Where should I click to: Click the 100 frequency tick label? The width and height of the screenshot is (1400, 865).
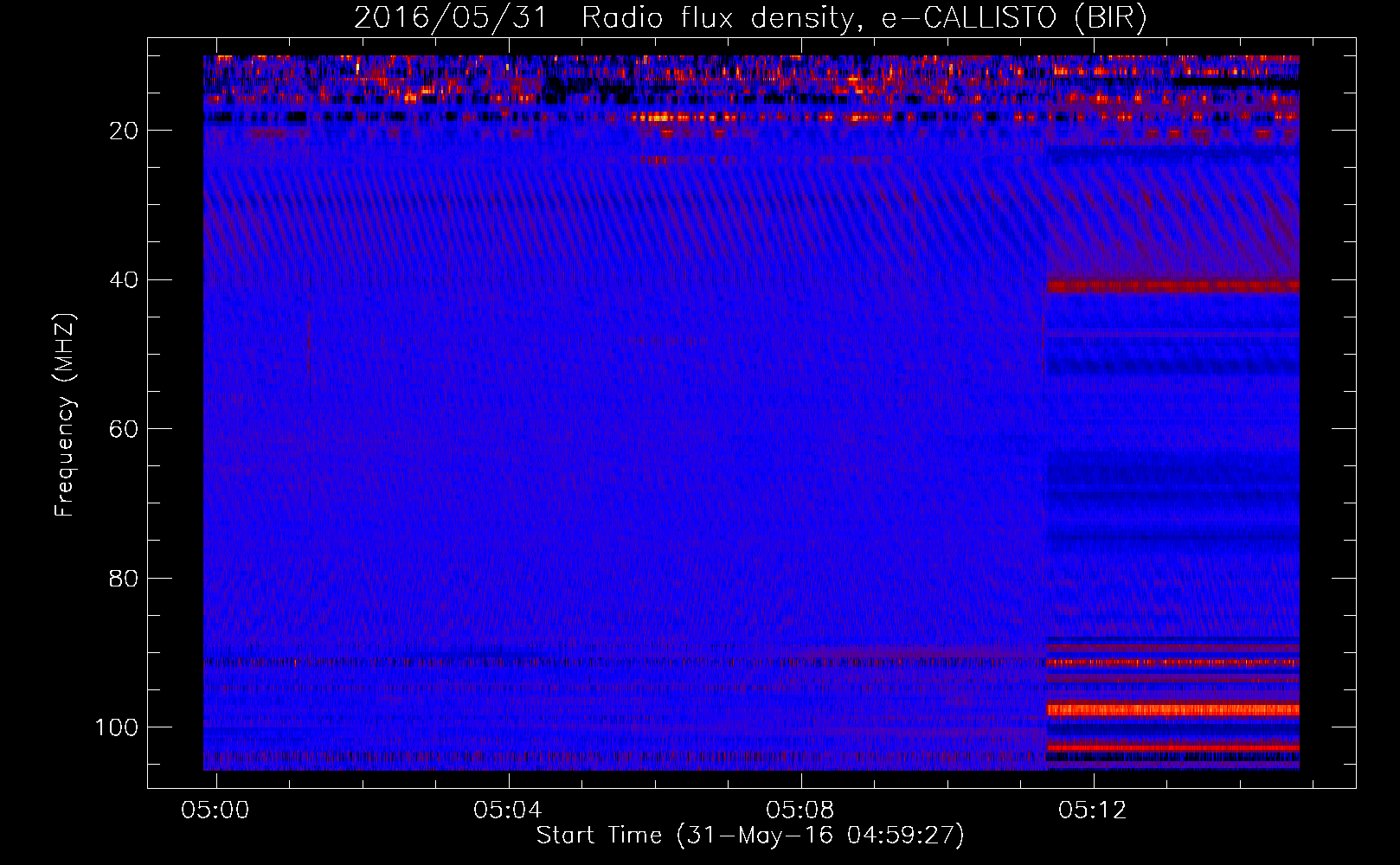tap(117, 727)
